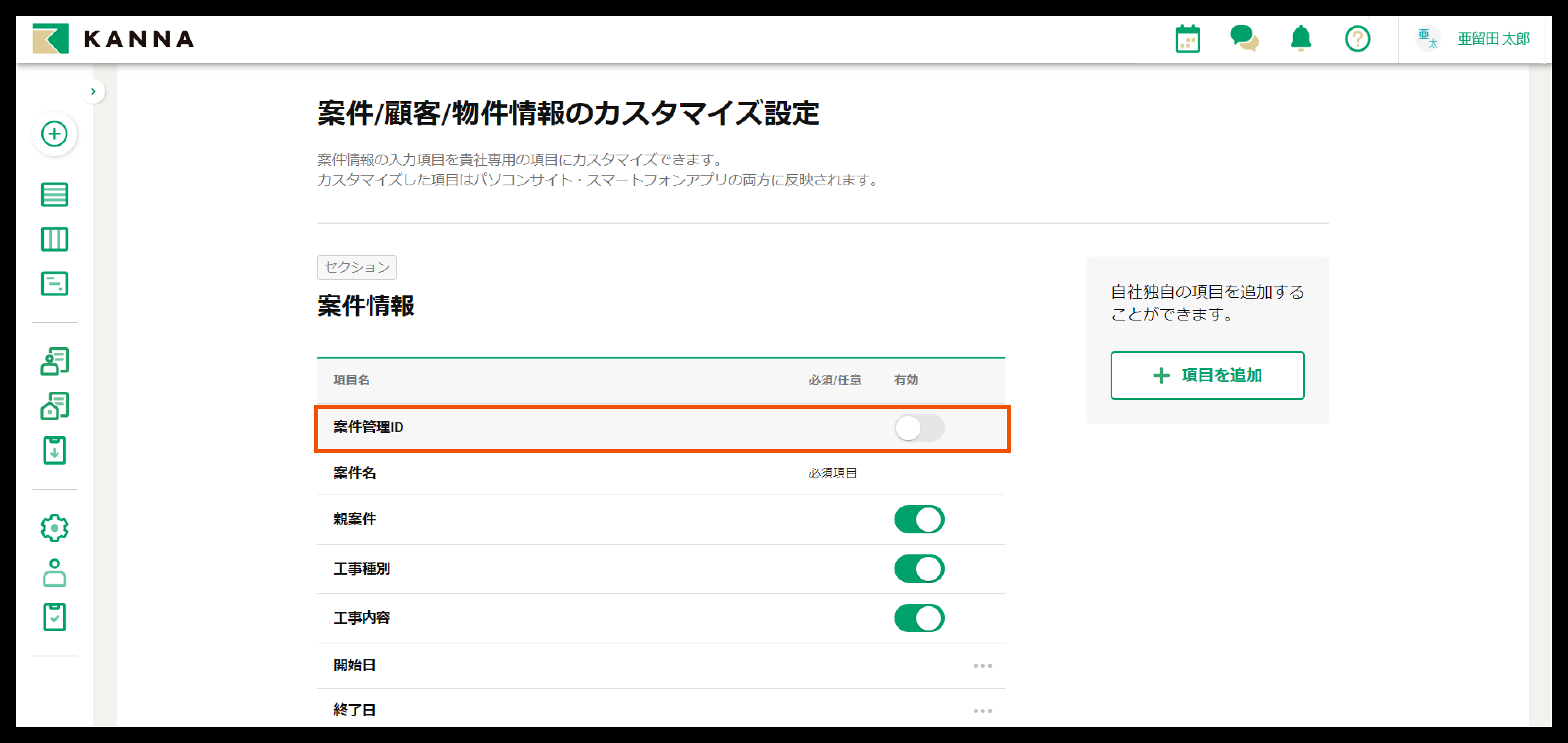Open the schedule chart sidebar icon
The height and width of the screenshot is (743, 1568).
click(54, 284)
